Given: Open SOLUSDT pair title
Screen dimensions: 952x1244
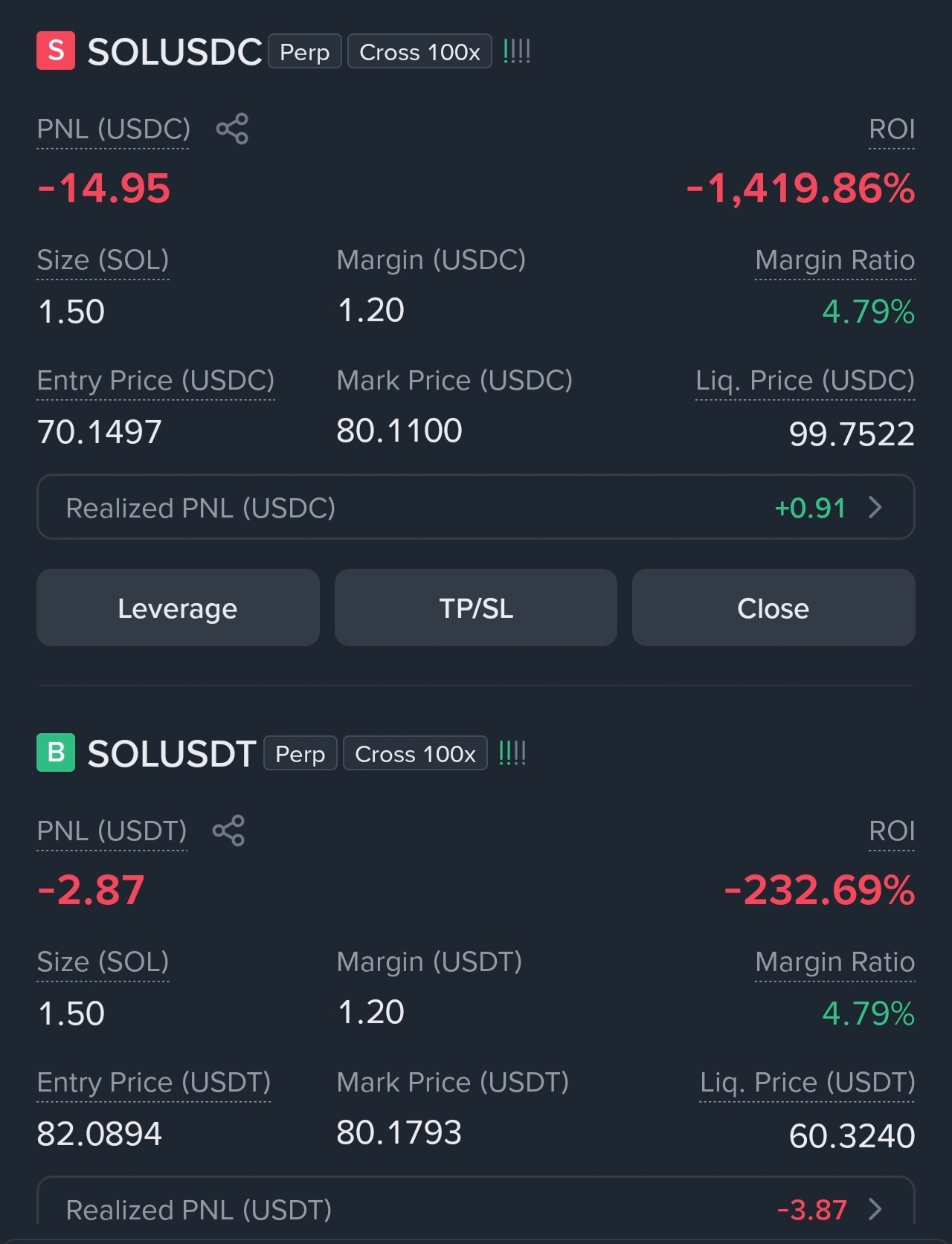Looking at the screenshot, I should (172, 753).
